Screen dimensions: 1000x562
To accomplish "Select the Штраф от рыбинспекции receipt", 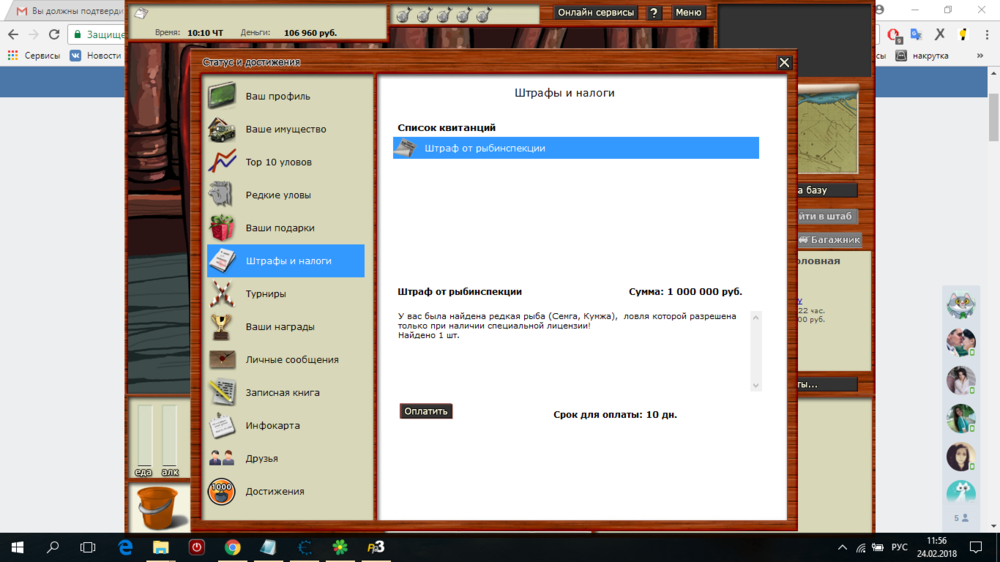I will click(575, 148).
